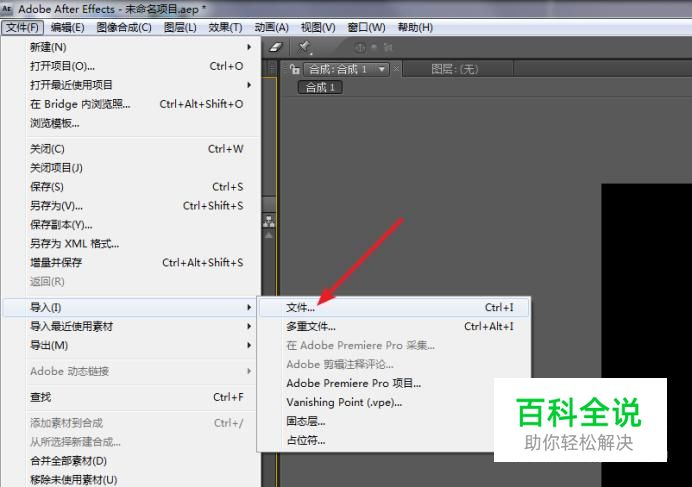Choose 关闭(C) in the File menu
Viewport: 692px width, 487px height.
(131, 149)
